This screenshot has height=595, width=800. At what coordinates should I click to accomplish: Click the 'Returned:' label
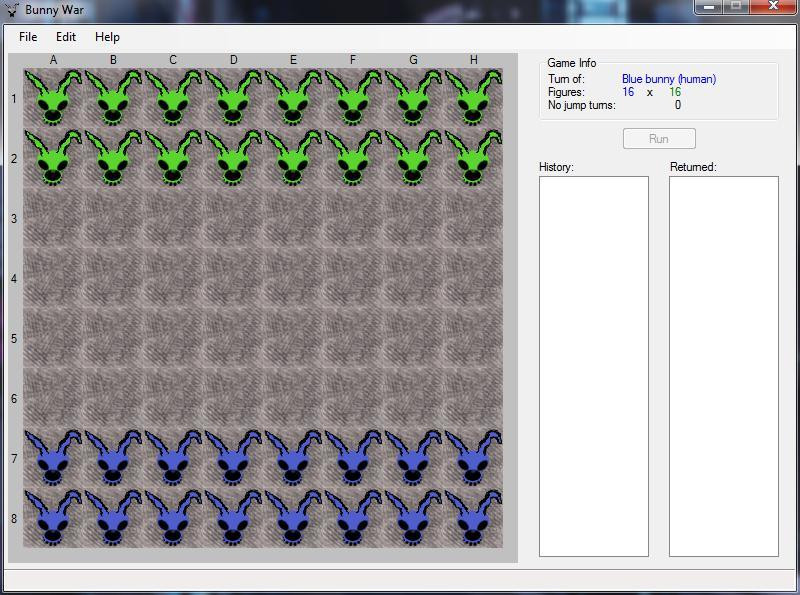pos(693,167)
